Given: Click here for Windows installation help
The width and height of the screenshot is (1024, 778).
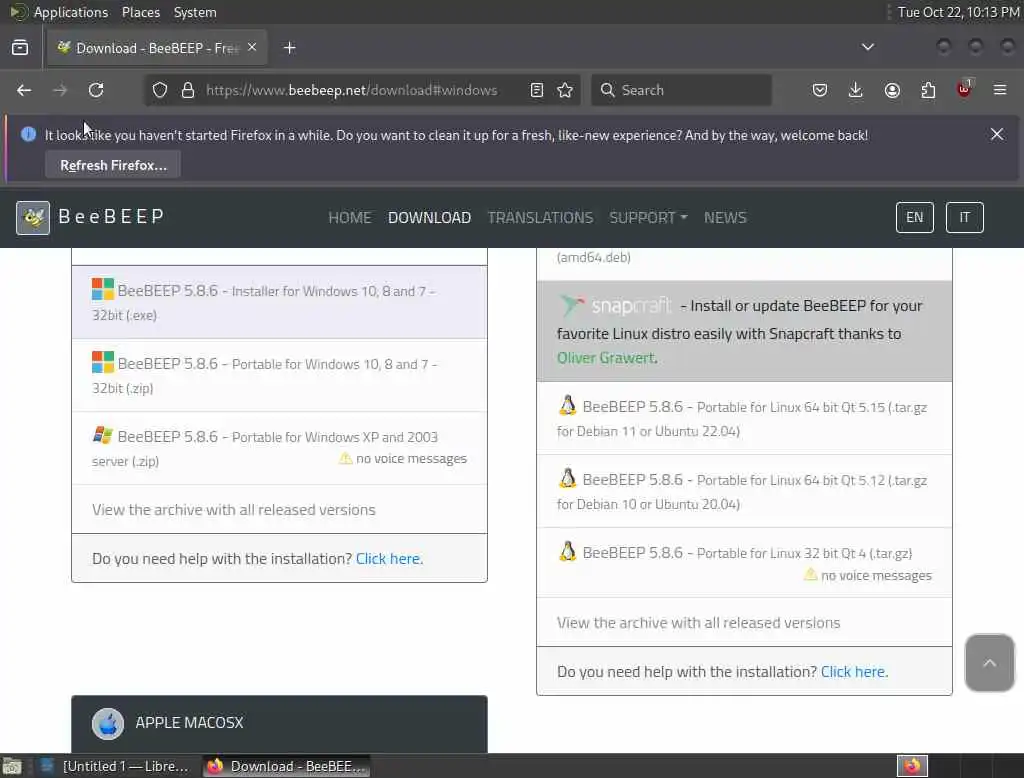Looking at the screenshot, I should (389, 559).
